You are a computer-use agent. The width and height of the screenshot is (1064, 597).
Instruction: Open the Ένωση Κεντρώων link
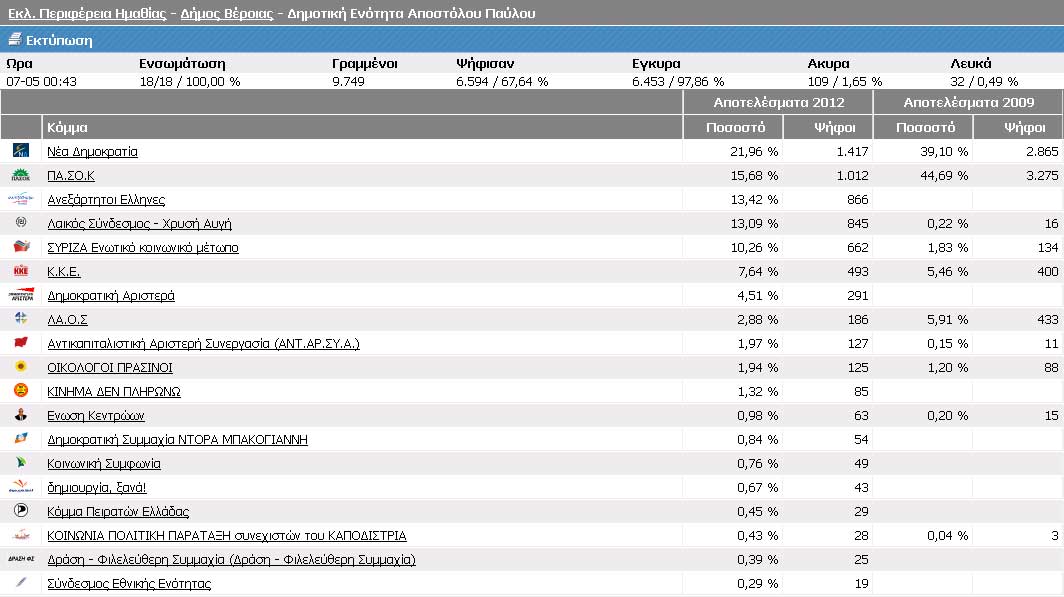(x=96, y=415)
